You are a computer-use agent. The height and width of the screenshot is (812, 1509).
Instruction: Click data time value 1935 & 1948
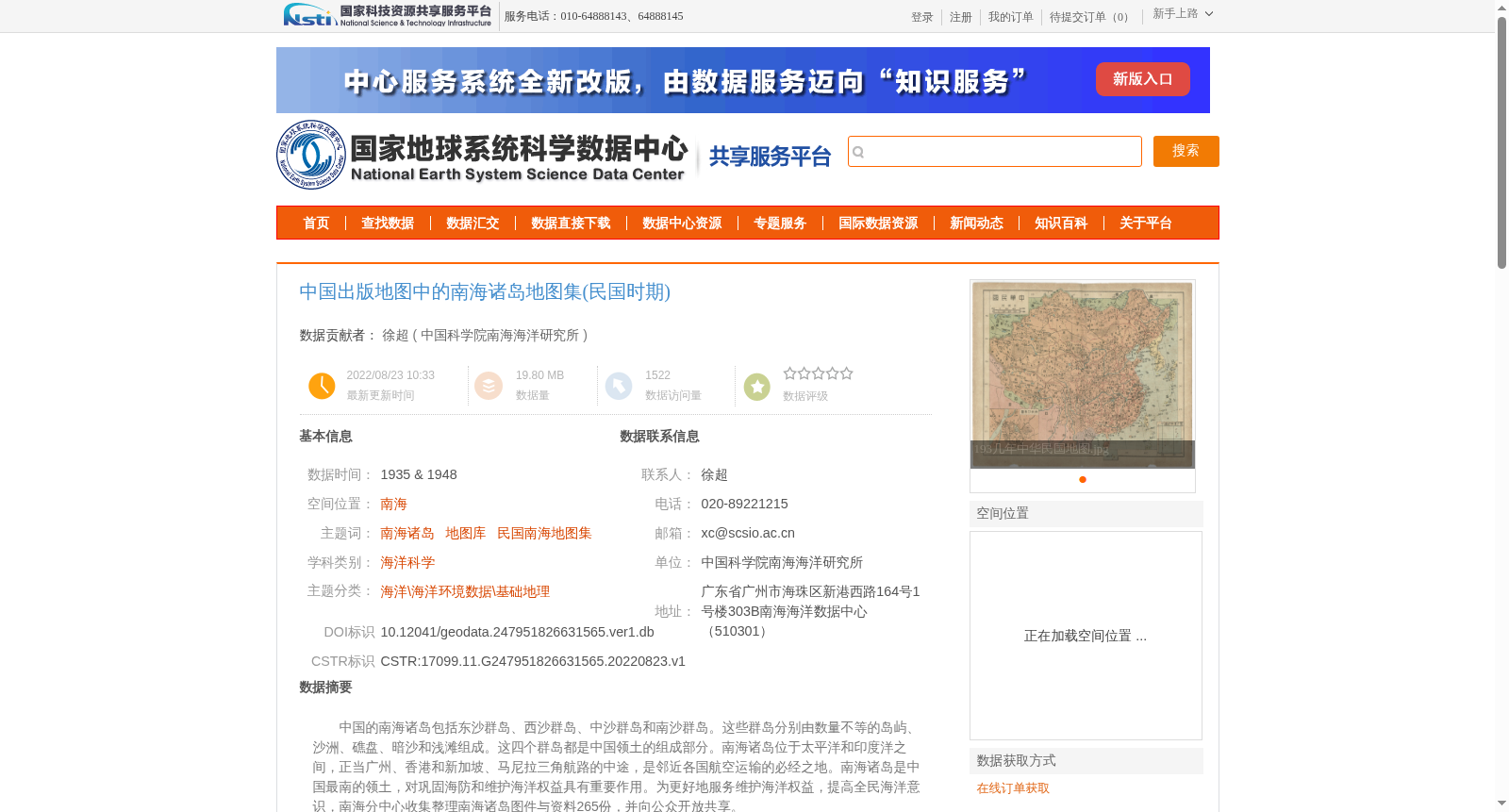[x=419, y=475]
